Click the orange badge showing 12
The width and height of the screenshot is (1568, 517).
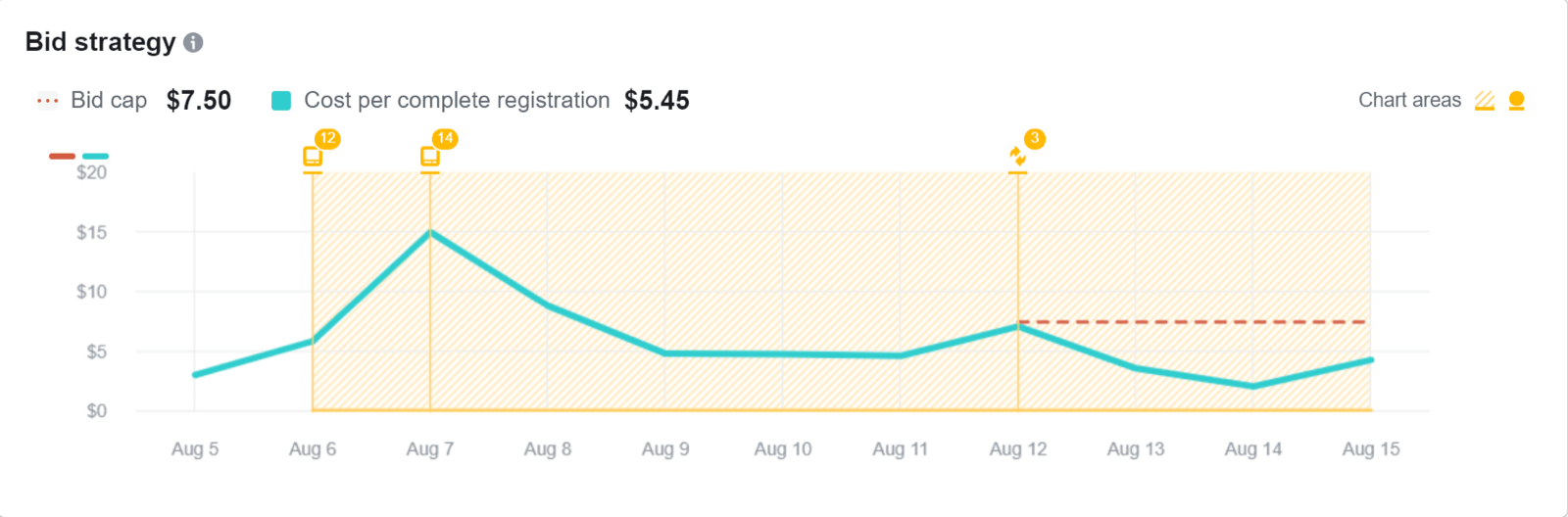(x=327, y=139)
